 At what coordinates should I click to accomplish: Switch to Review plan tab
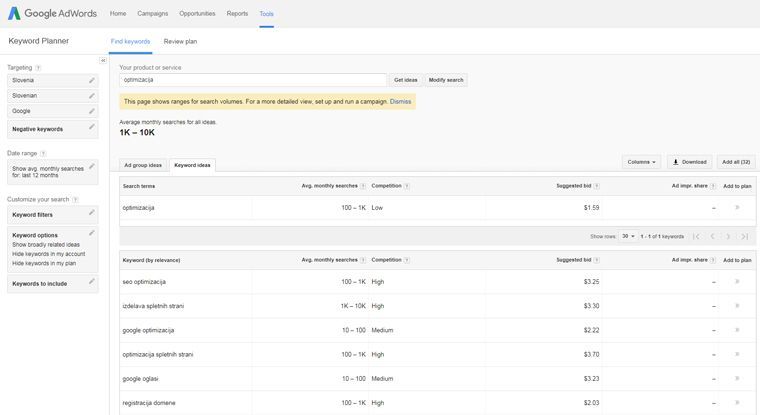tap(180, 42)
